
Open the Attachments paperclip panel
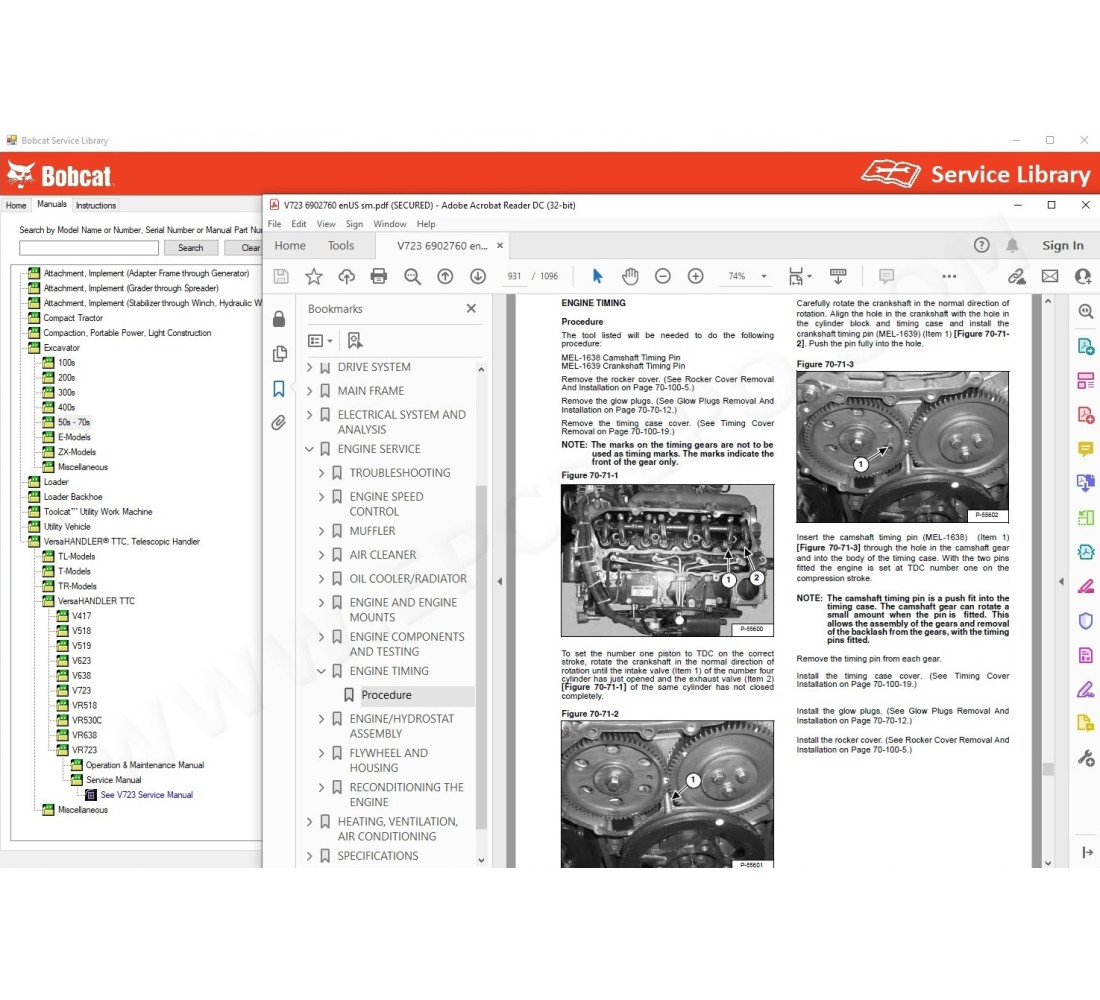click(279, 422)
